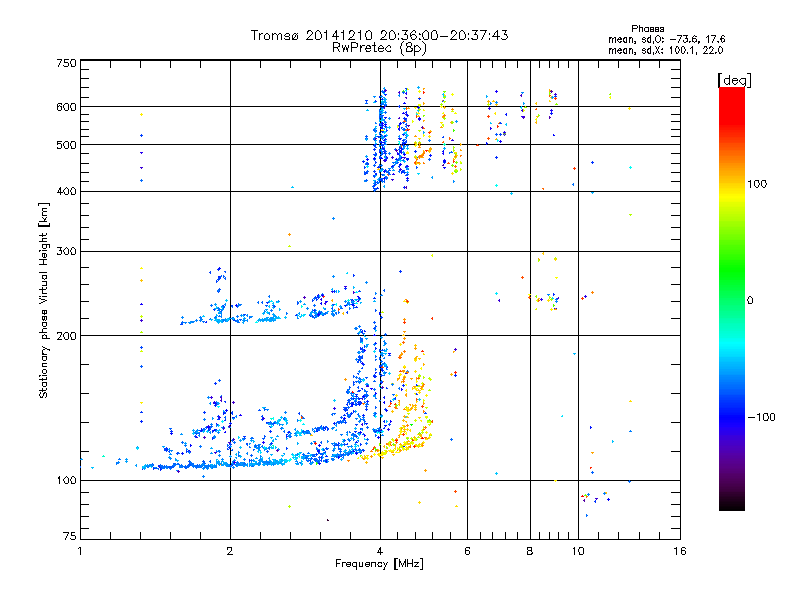Click the 'mean, sd,O: -73.6, 17.6' text
This screenshot has width=800, height=600.
tap(666, 39)
